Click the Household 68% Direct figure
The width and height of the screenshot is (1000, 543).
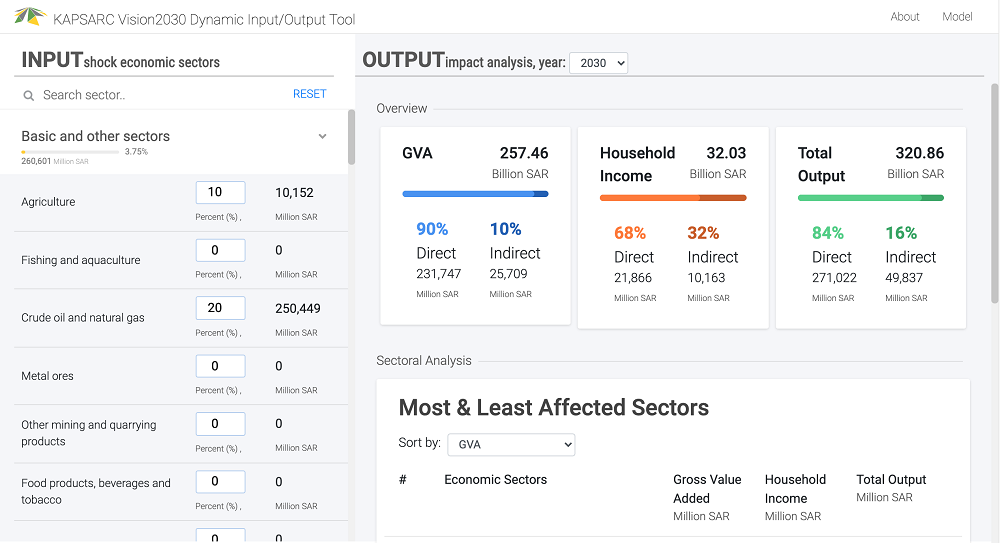pyautogui.click(x=629, y=233)
